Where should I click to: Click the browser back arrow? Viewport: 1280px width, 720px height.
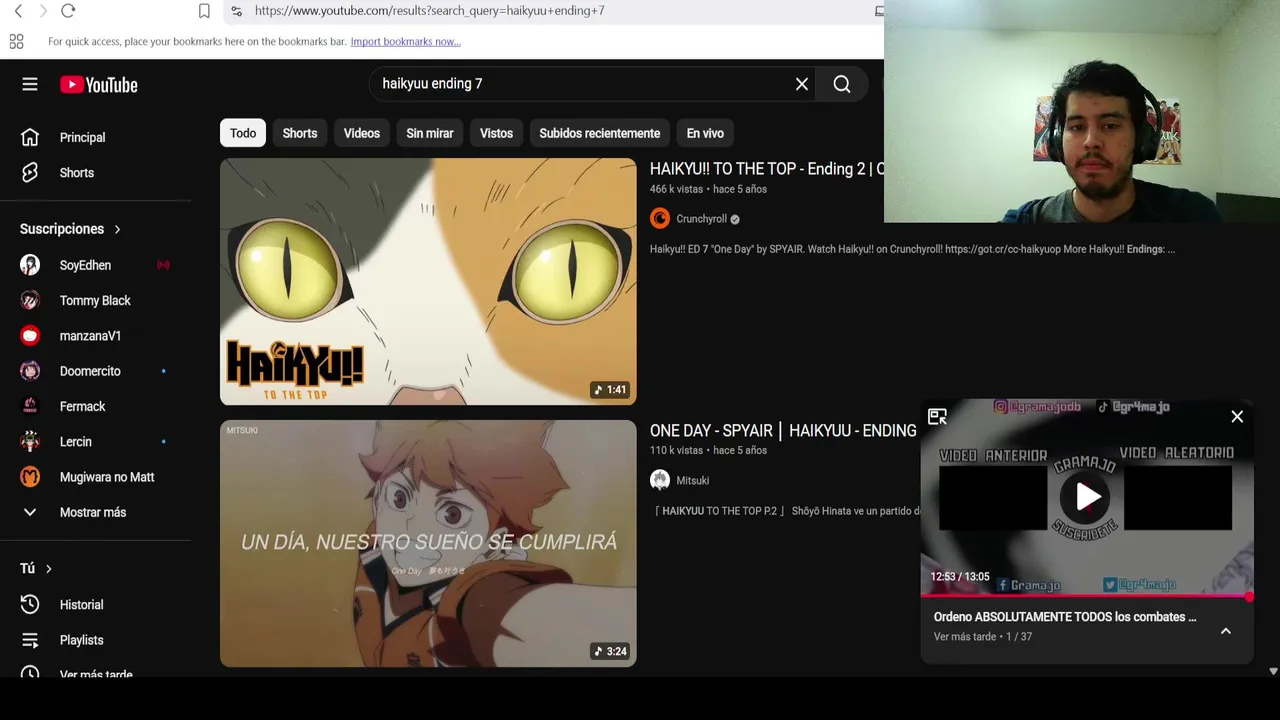18,11
